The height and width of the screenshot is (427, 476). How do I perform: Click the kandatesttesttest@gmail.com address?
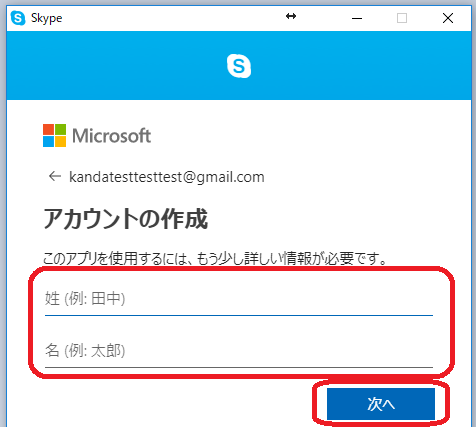[x=167, y=177]
